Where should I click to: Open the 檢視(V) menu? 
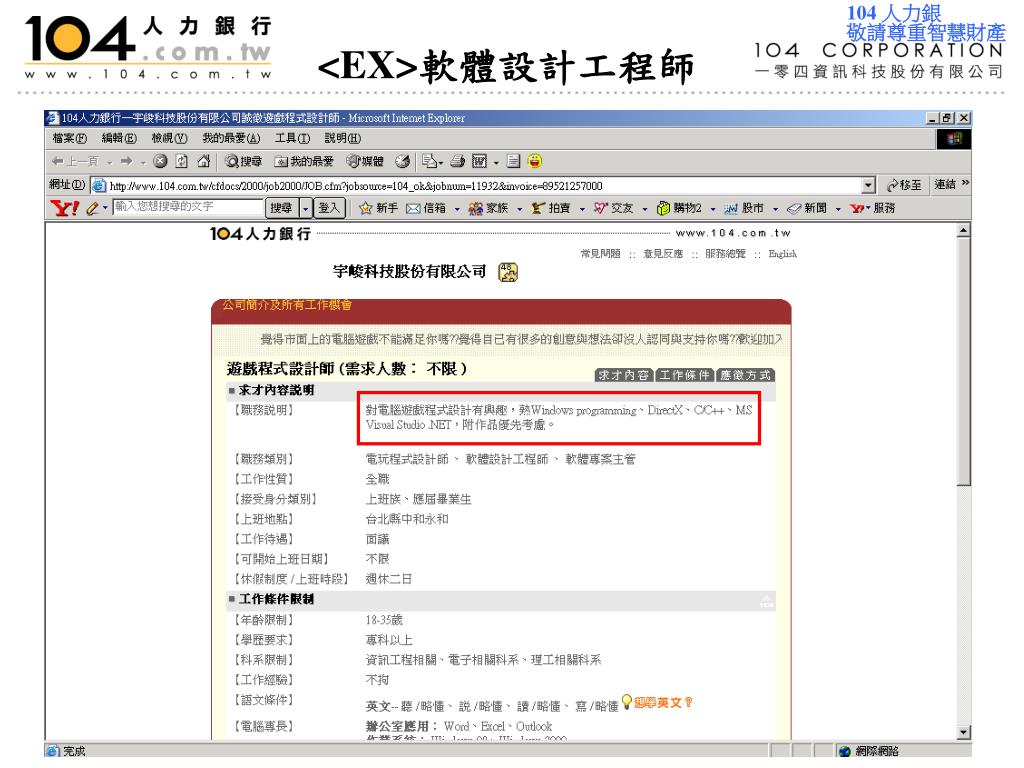pos(169,138)
